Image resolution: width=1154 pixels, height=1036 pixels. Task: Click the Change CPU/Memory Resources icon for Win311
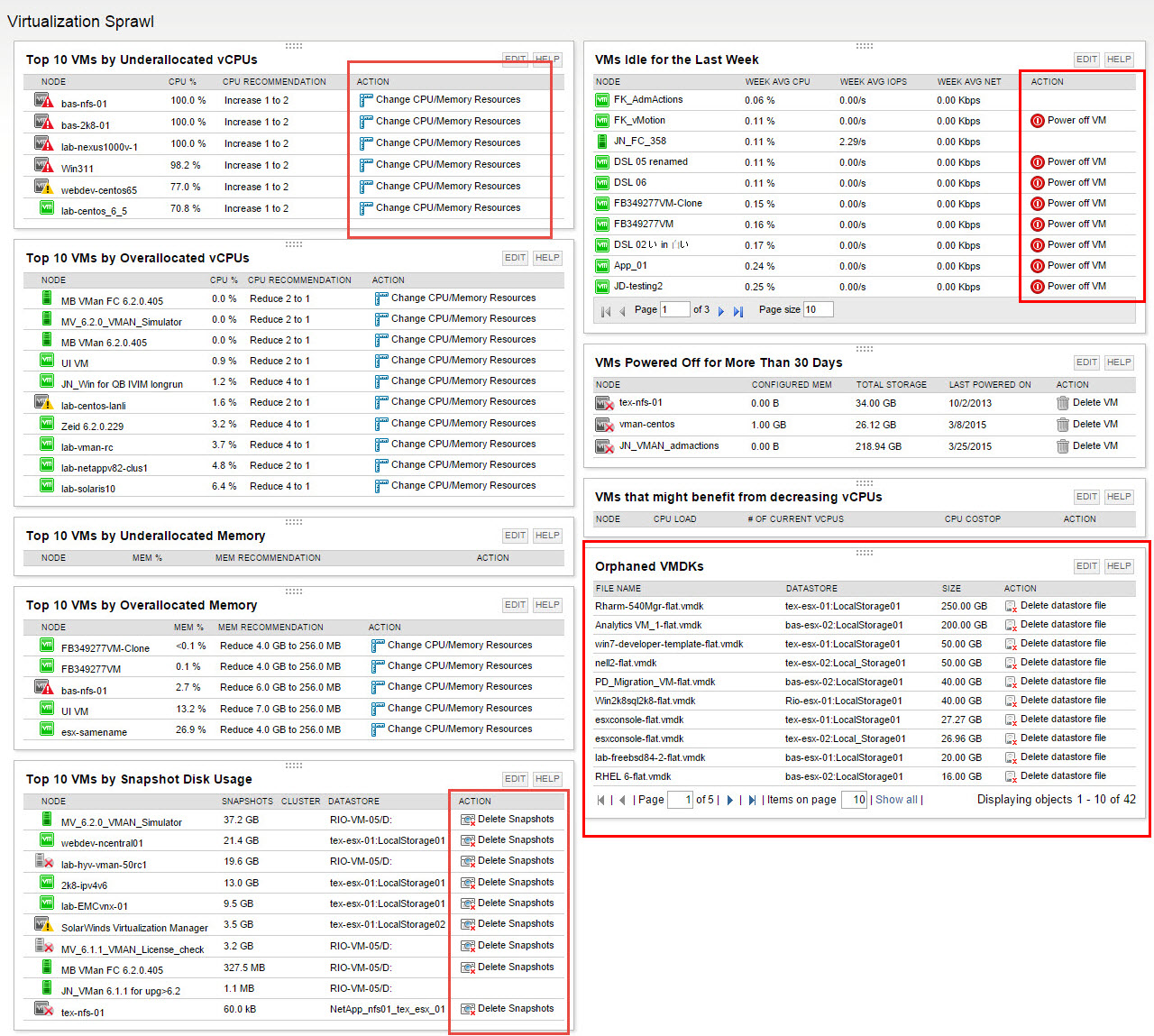tap(366, 165)
